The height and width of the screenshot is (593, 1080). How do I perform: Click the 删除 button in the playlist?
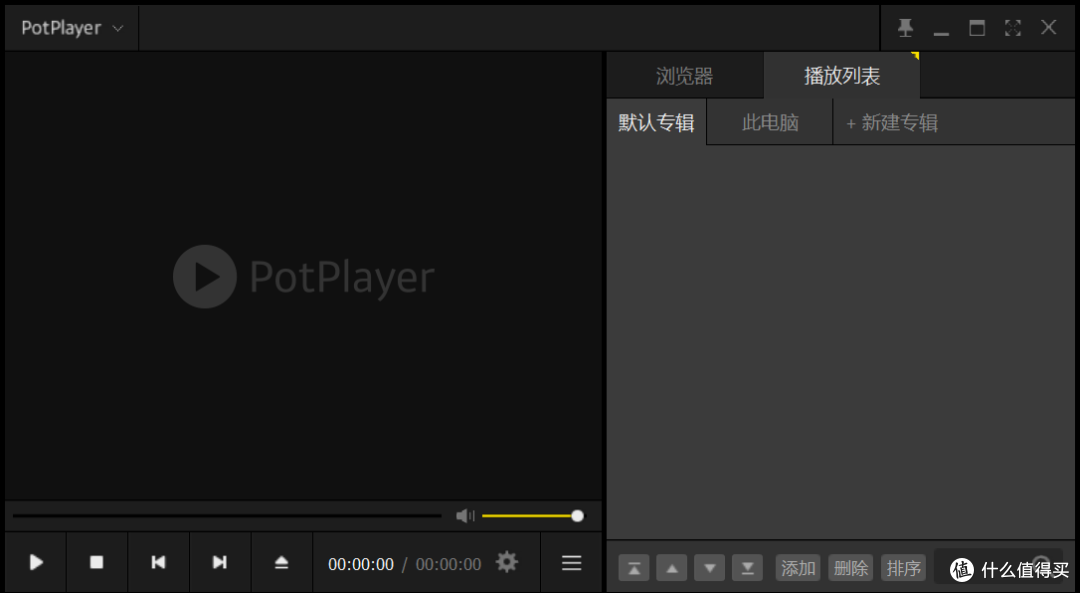(x=851, y=568)
